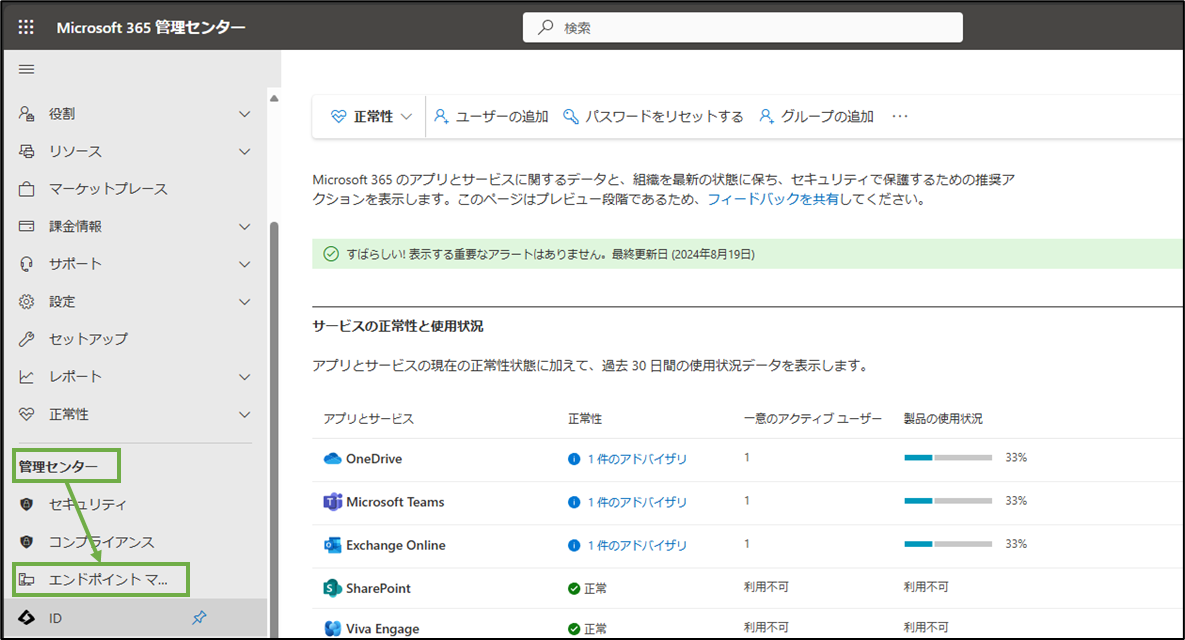Expand the sidebar 正常性 chevron
This screenshot has width=1185, height=640.
pos(244,415)
